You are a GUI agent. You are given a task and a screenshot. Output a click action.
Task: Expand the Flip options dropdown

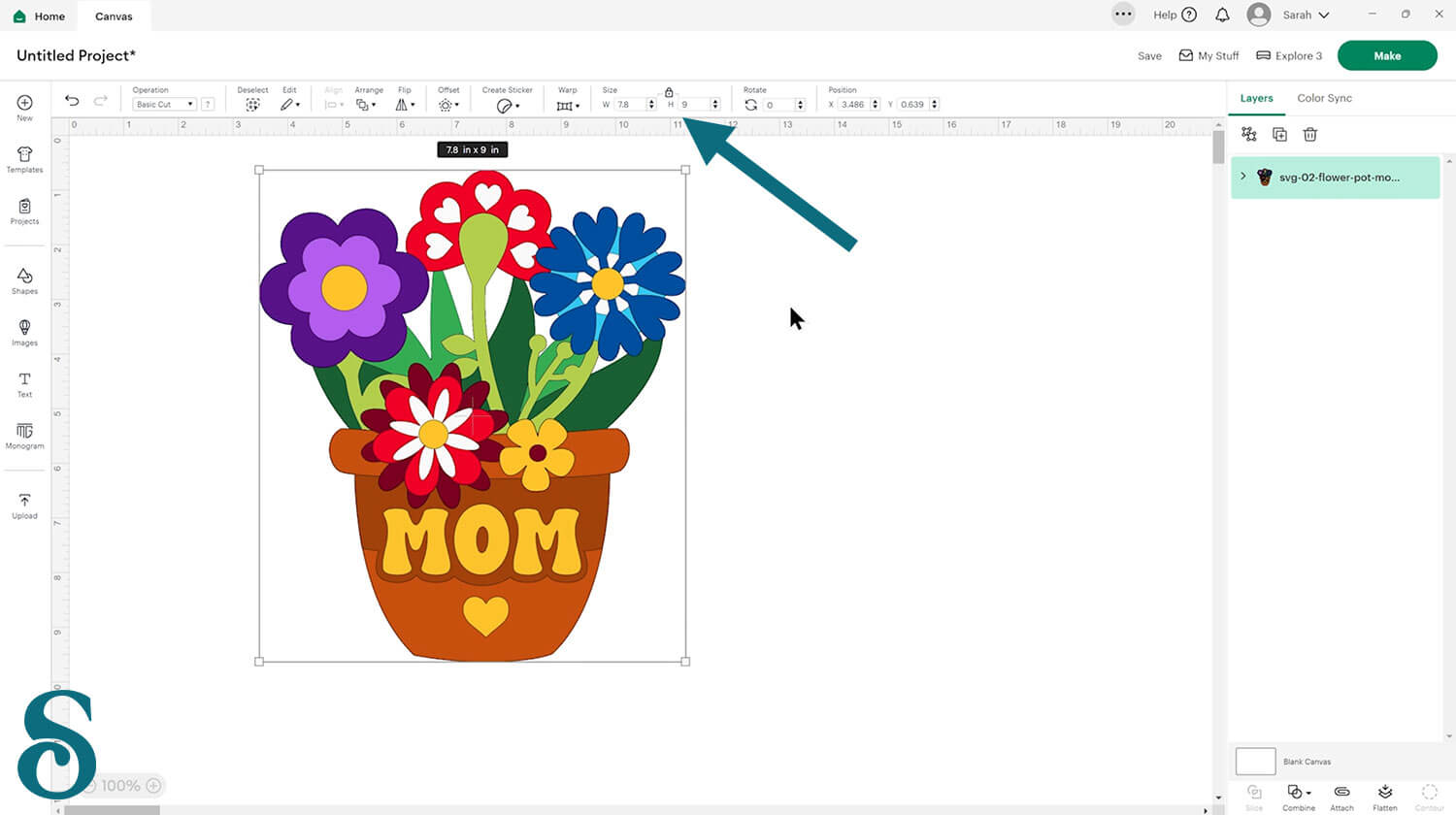click(405, 105)
